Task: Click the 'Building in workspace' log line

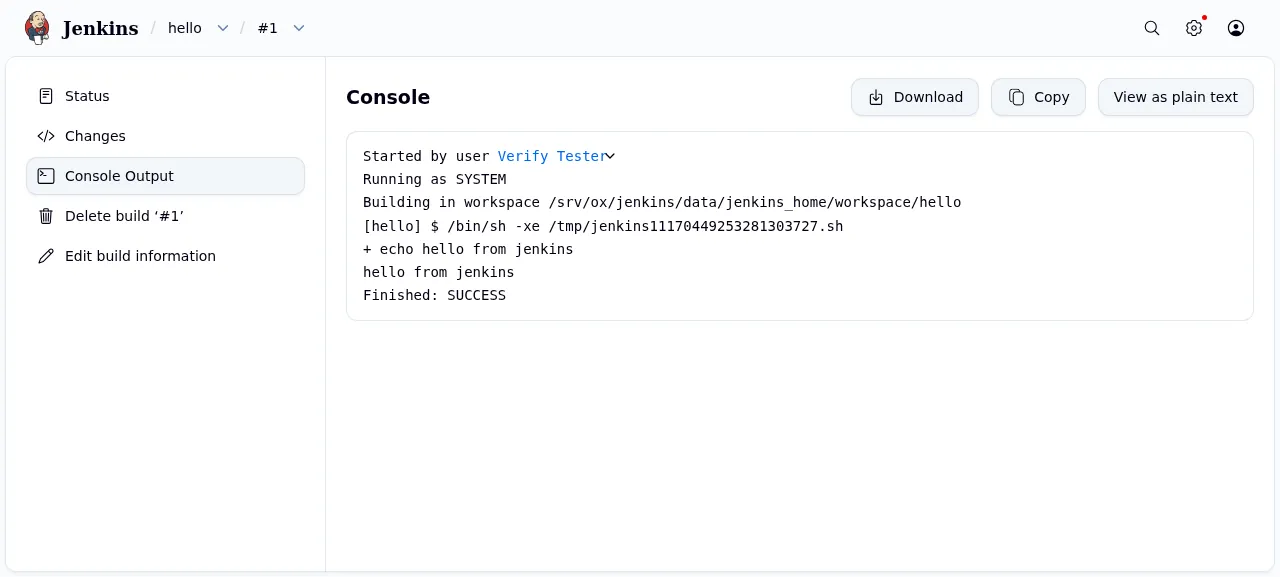Action: pos(662,202)
